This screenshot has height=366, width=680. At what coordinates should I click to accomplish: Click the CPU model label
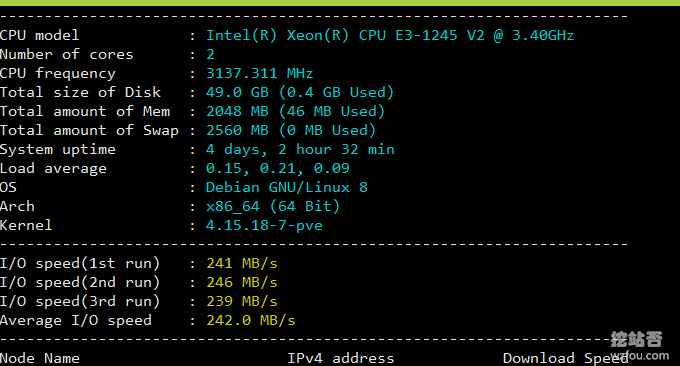pos(39,35)
